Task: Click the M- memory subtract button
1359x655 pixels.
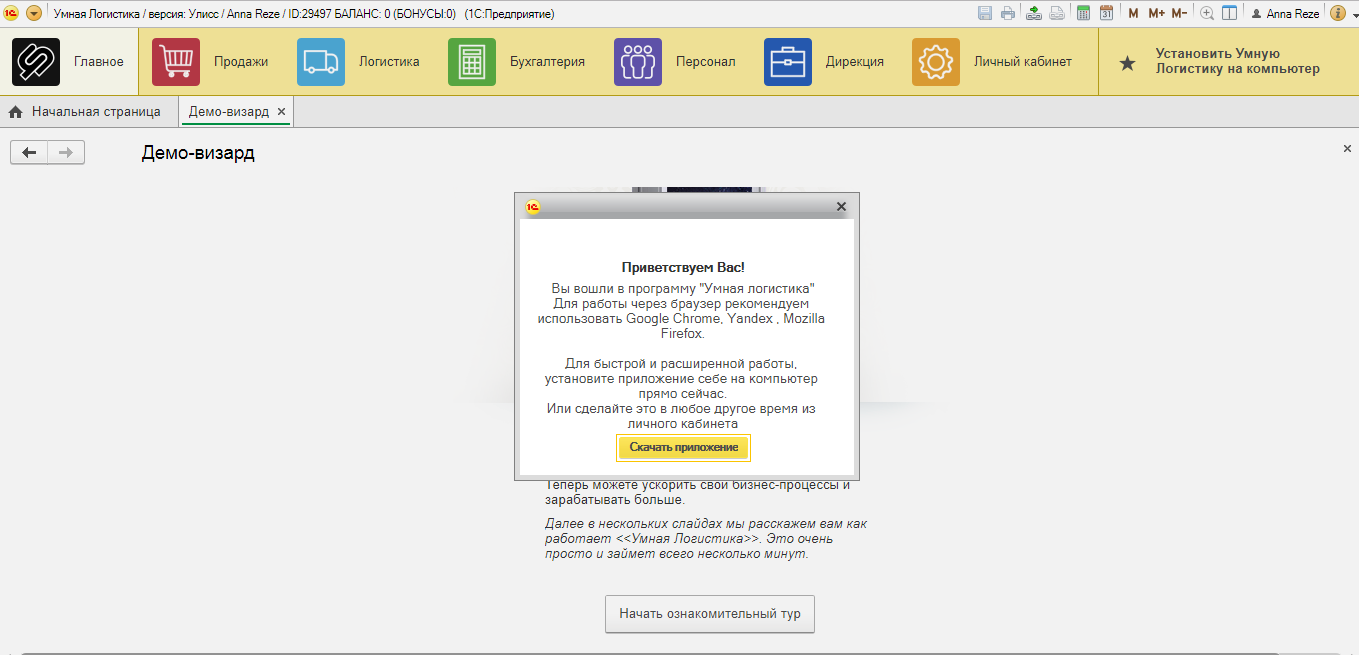Action: [x=1179, y=13]
